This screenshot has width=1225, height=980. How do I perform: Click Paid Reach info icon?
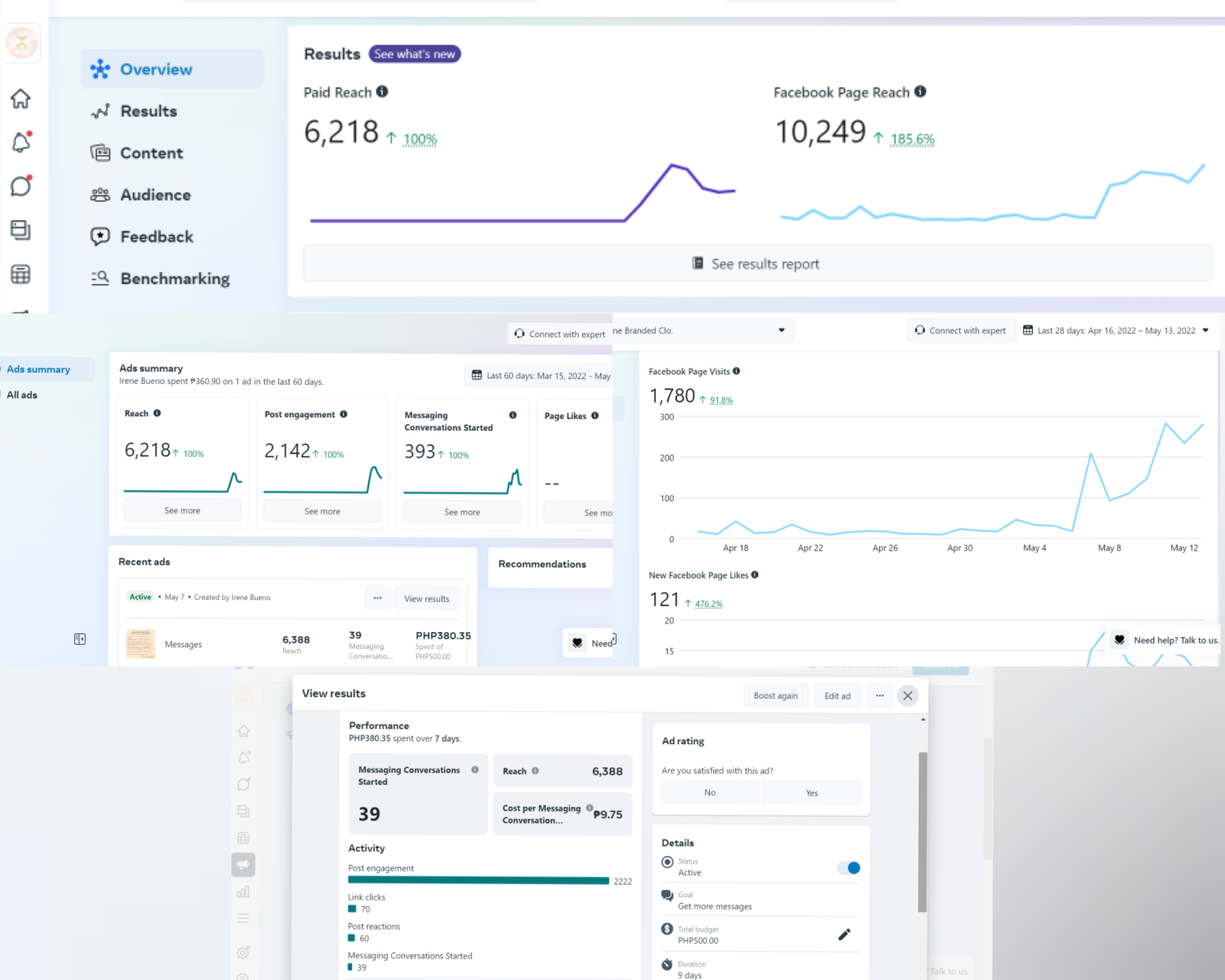pos(383,92)
